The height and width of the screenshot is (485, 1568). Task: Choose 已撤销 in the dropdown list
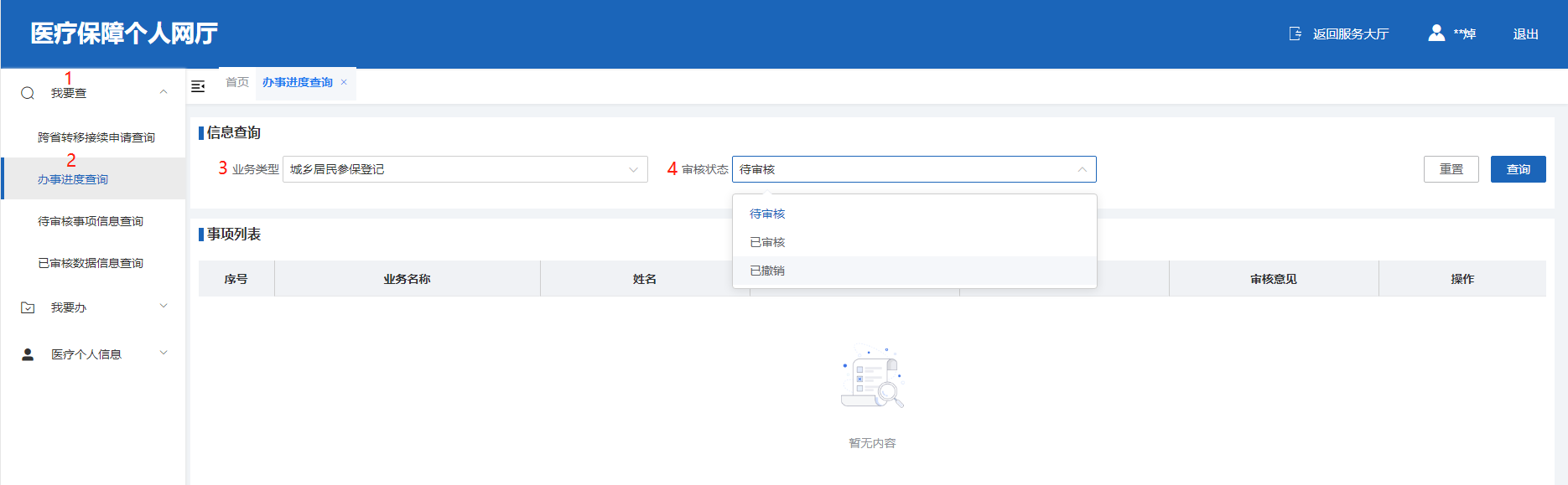[x=767, y=271]
